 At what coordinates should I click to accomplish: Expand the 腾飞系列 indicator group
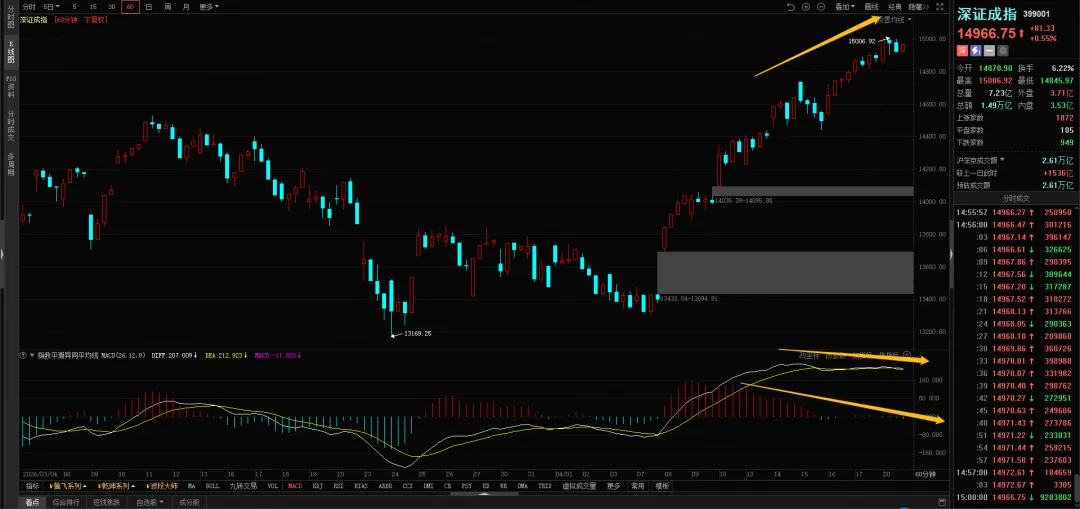pos(68,486)
